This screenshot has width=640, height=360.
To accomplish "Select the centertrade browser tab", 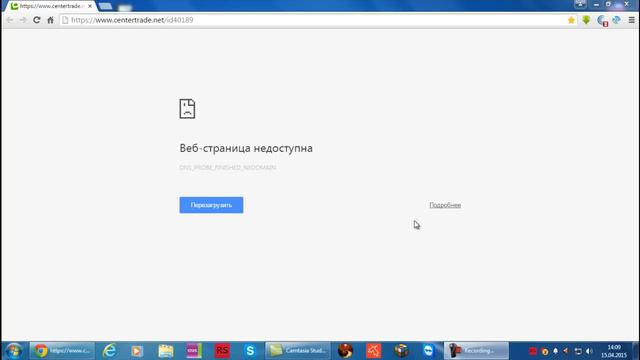I will (x=51, y=6).
